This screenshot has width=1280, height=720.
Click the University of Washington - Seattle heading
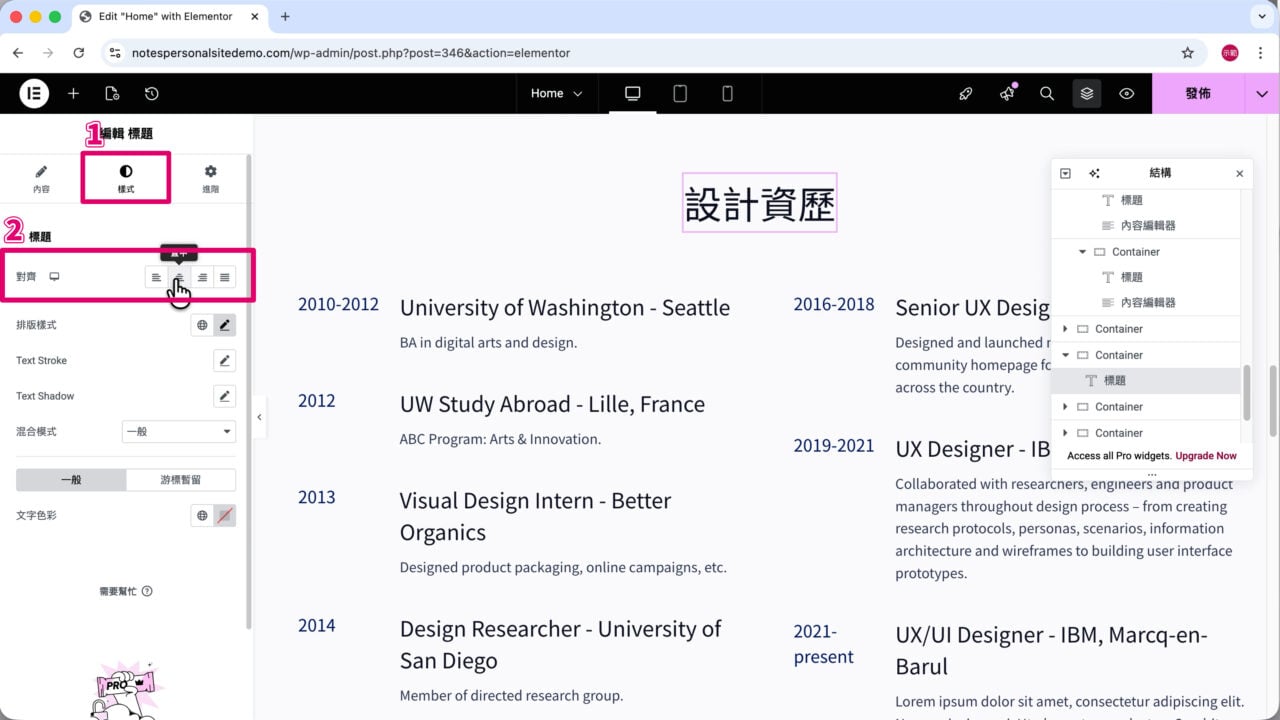tap(565, 307)
